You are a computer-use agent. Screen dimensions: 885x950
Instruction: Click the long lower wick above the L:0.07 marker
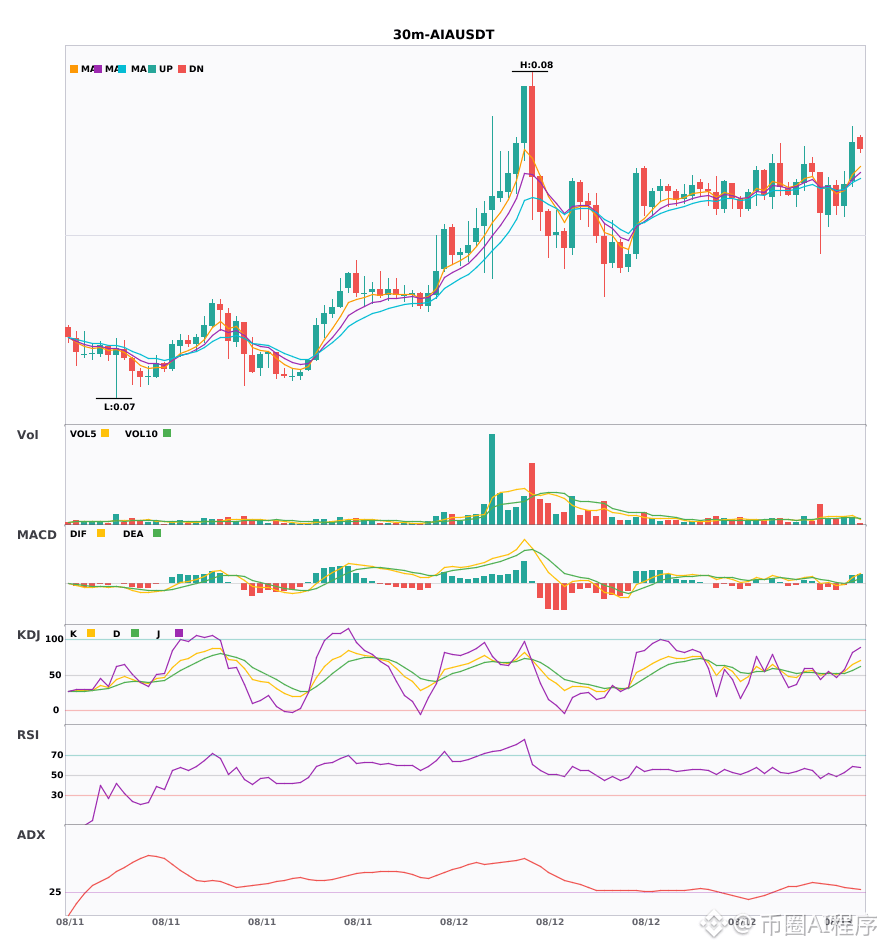point(116,374)
